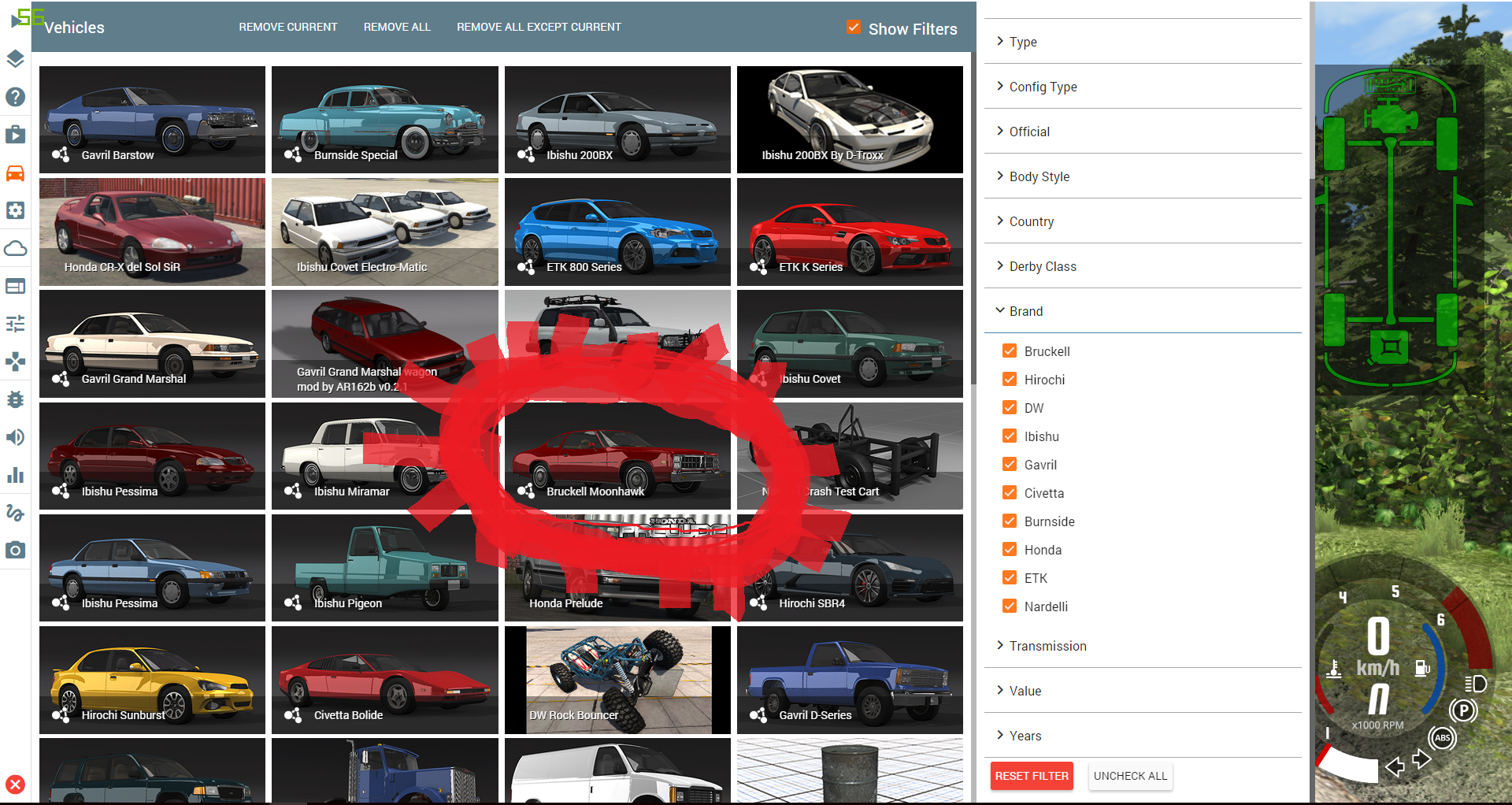Open the UI apps window icon
The image size is (1512, 805).
pyautogui.click(x=15, y=286)
